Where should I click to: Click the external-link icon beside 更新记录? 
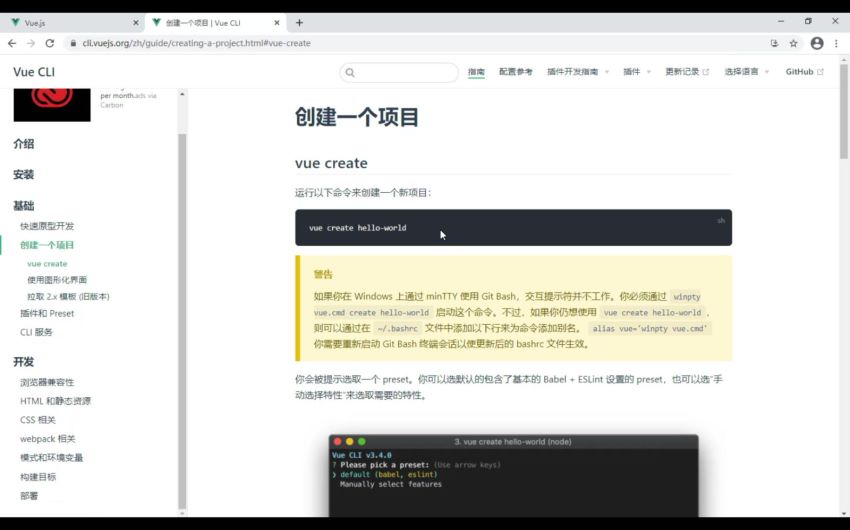point(705,72)
